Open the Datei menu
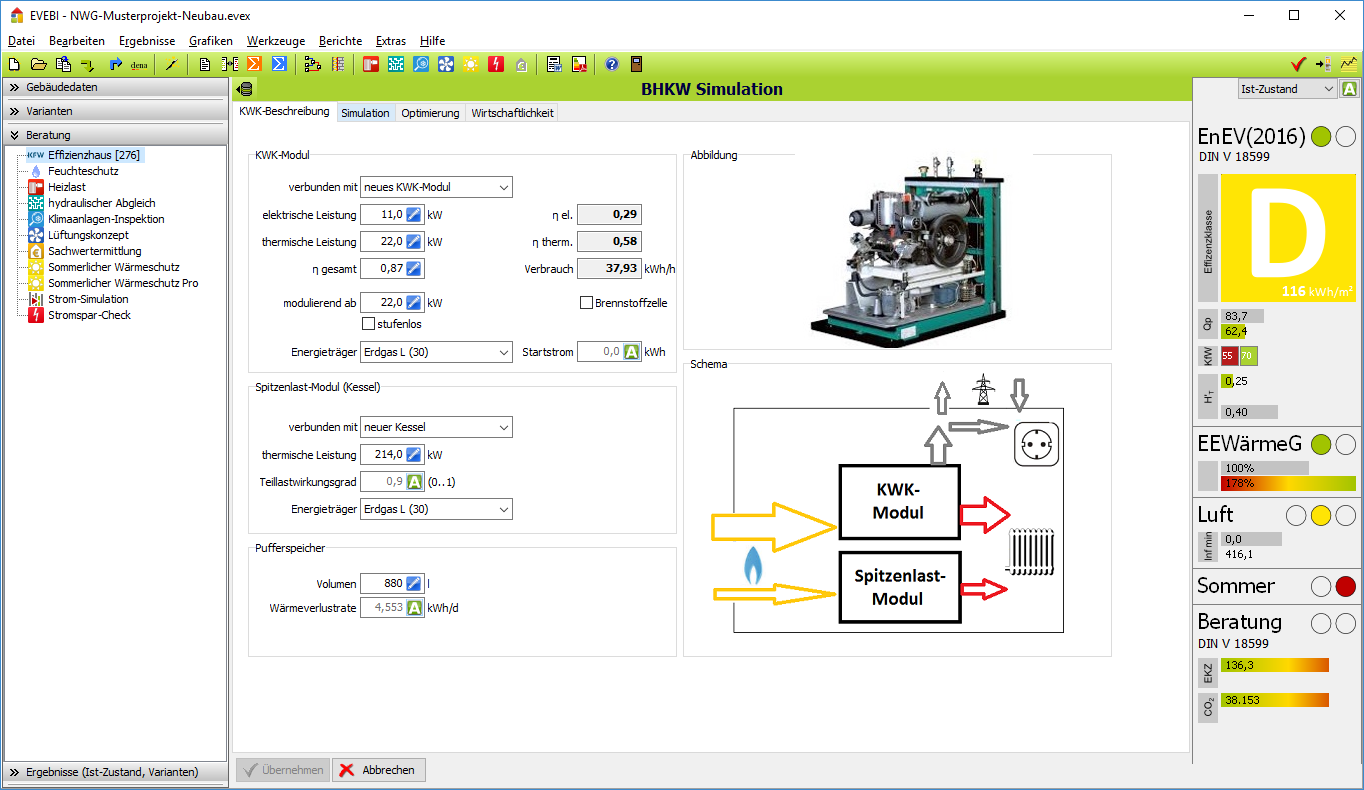Viewport: 1364px width, 790px height. click(21, 41)
